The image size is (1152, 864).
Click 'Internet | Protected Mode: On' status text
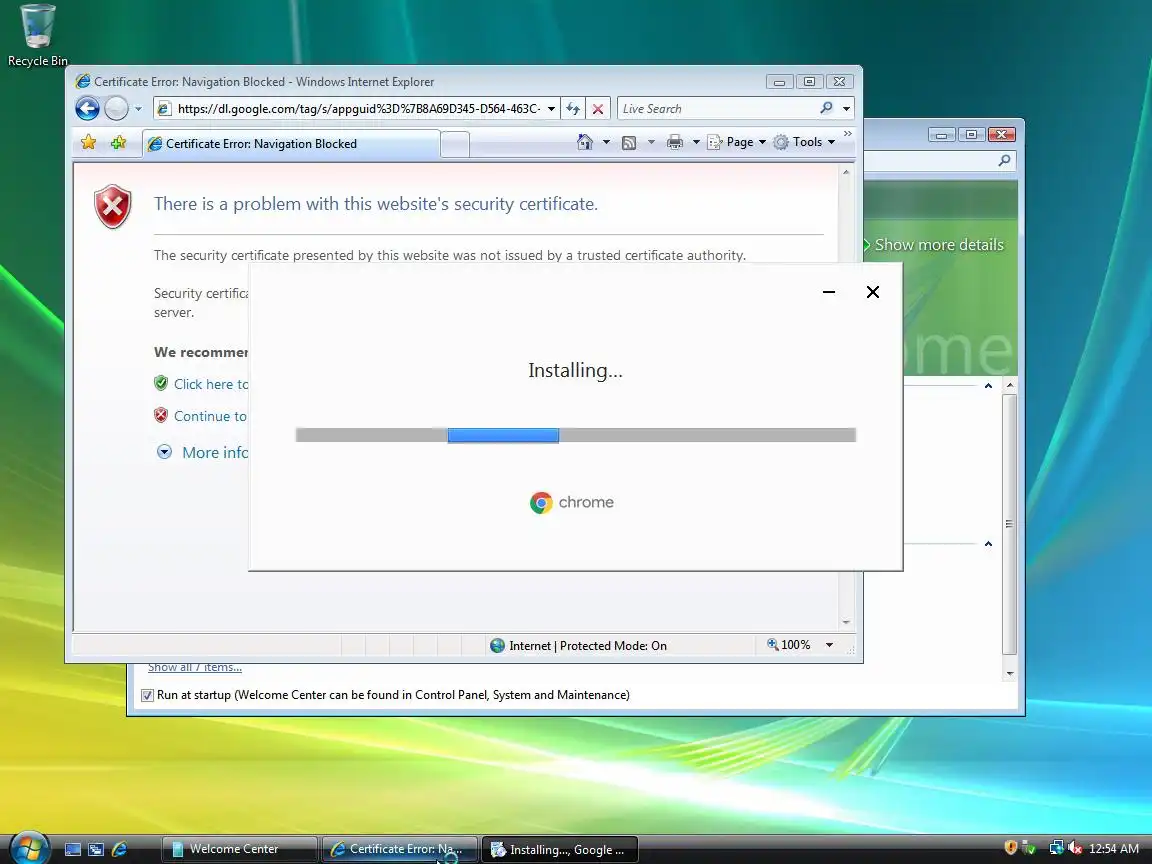tap(588, 646)
